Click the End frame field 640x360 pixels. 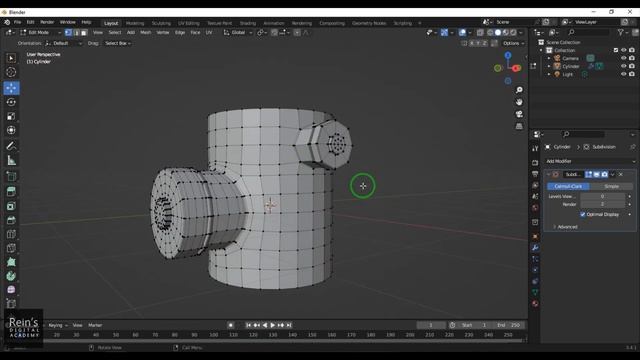(x=509, y=325)
